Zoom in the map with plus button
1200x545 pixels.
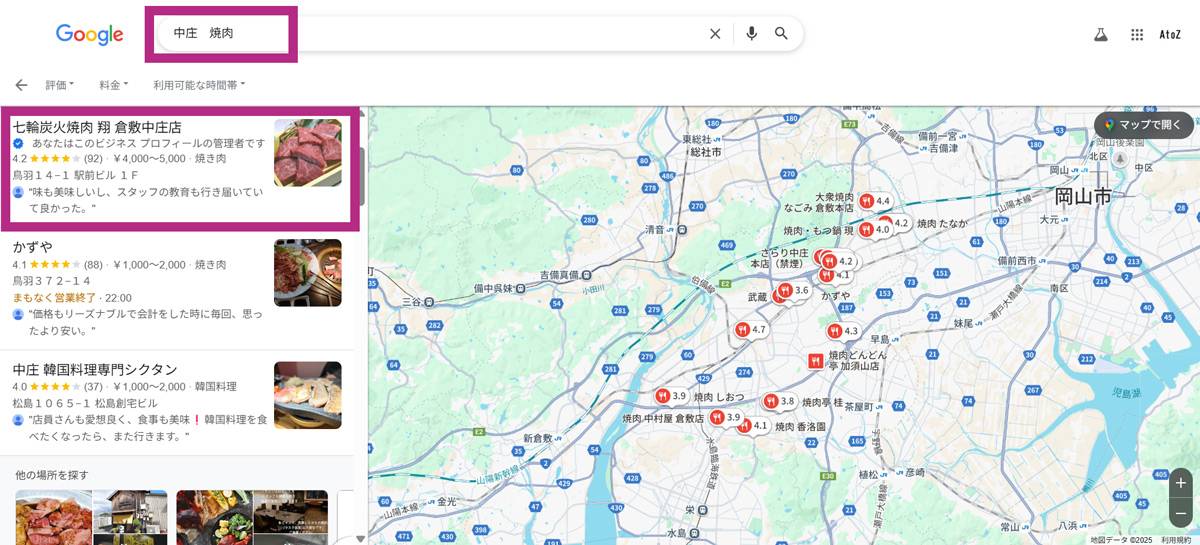(1181, 483)
